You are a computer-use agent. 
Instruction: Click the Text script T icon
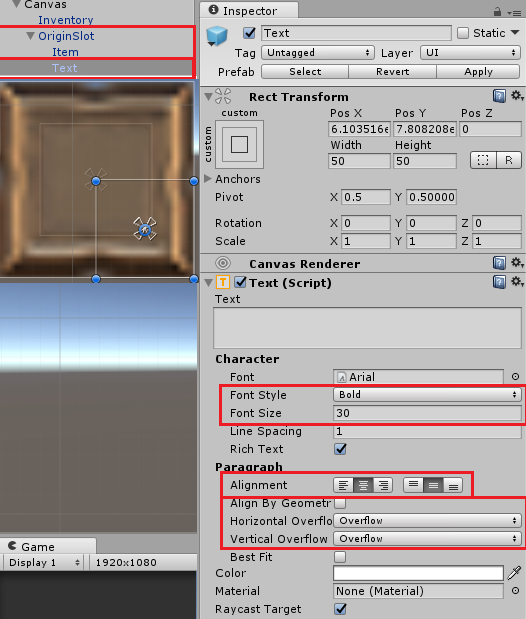pyautogui.click(x=223, y=282)
